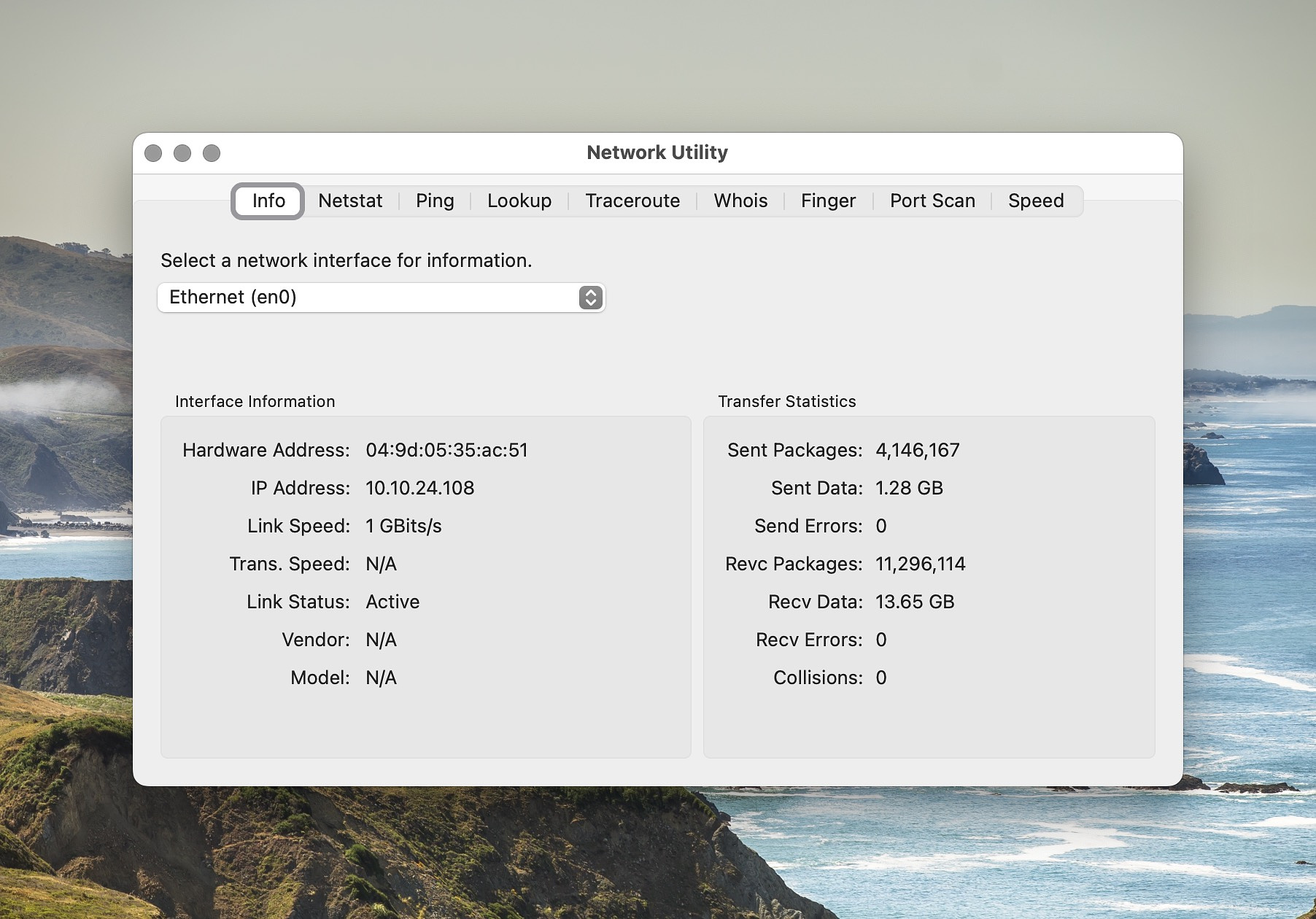The width and height of the screenshot is (1316, 919).
Task: Open the Traceroute tab
Action: [x=632, y=201]
